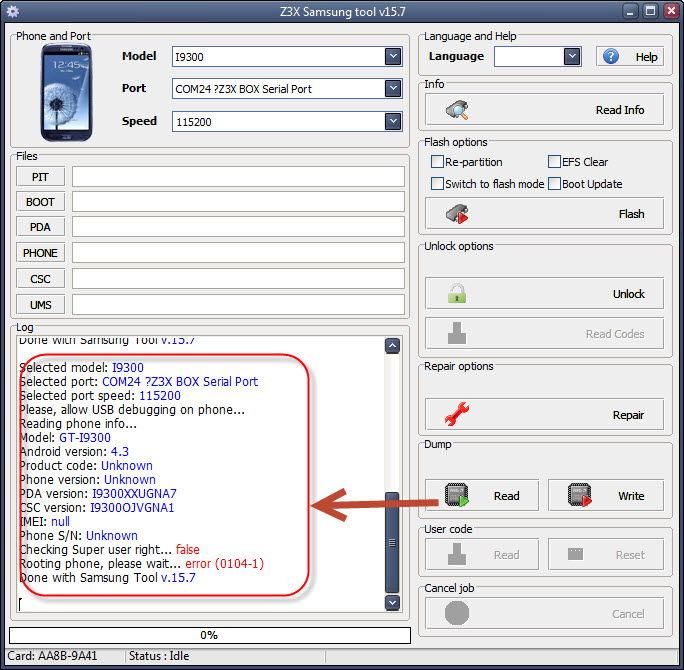Enable the Re-partition checkbox
Image resolution: width=684 pixels, height=670 pixels.
[x=437, y=161]
